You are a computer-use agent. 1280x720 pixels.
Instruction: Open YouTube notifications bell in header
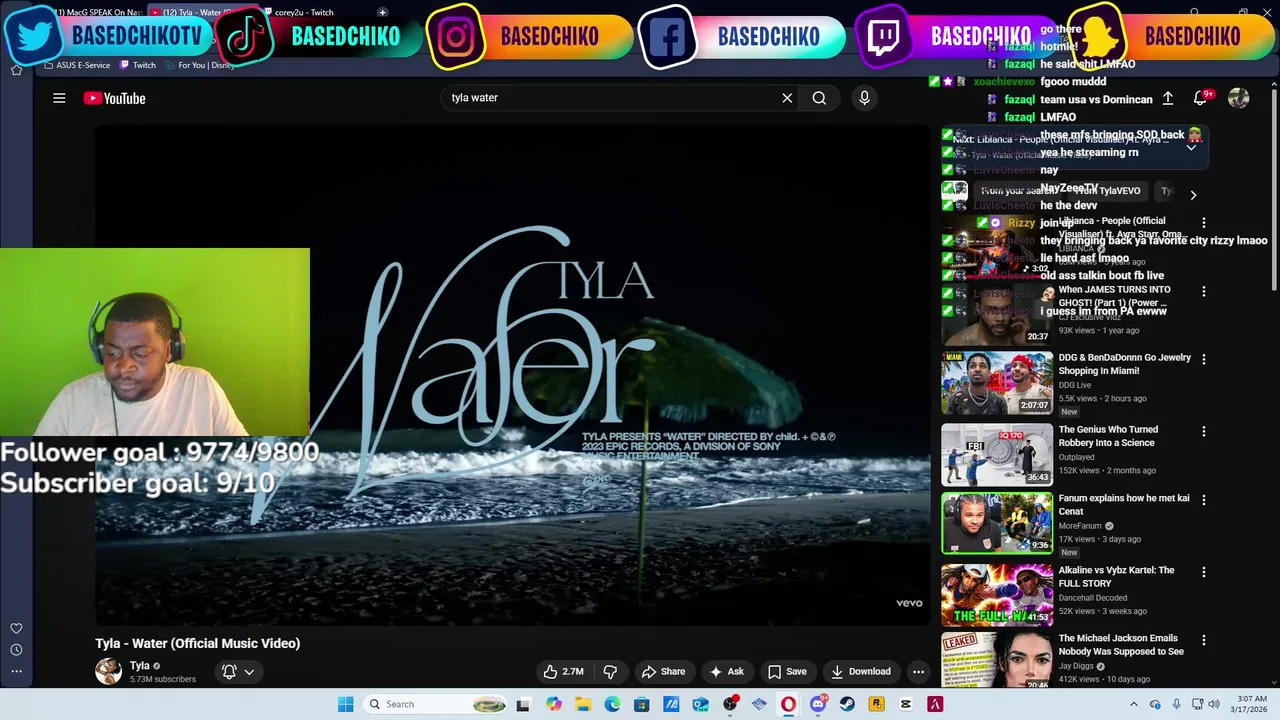point(1200,98)
